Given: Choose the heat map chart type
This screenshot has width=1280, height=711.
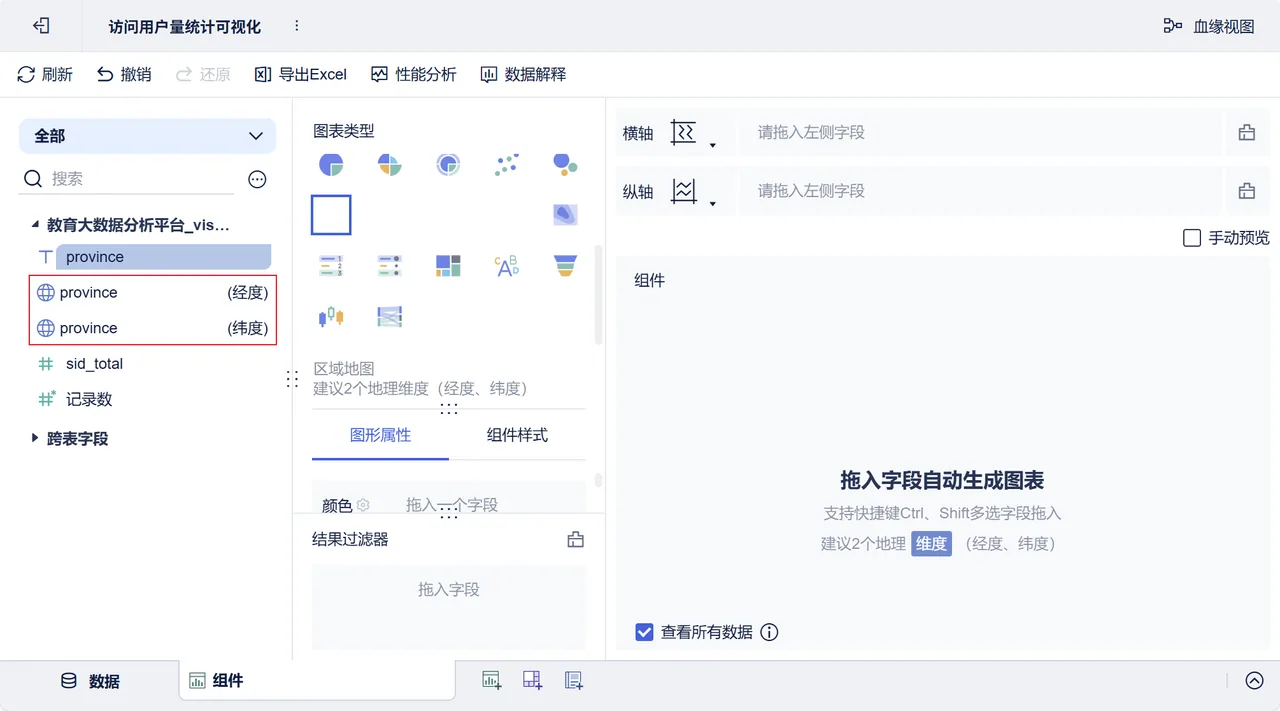Looking at the screenshot, I should [565, 213].
